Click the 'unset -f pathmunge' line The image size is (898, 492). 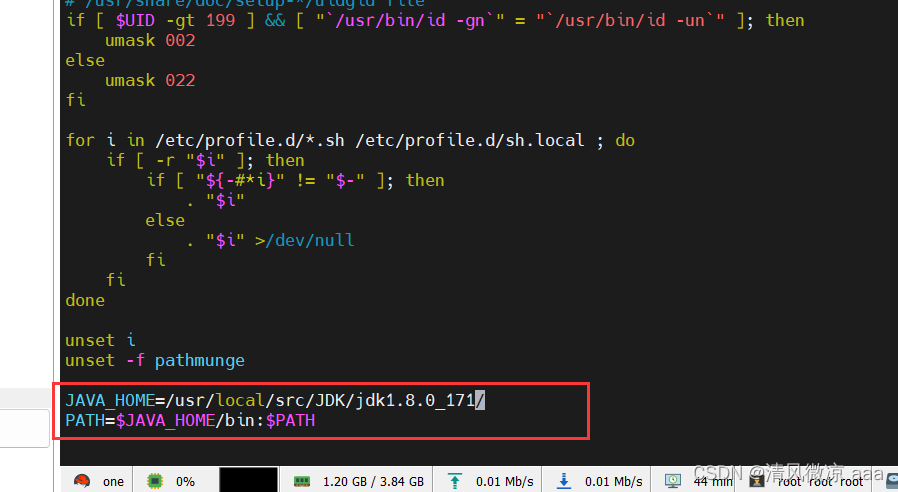(155, 360)
